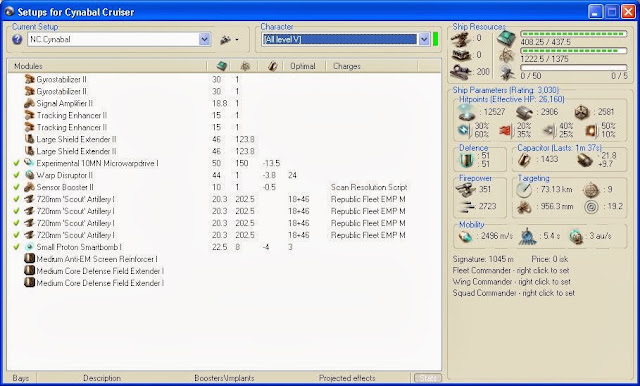Open the Projected effects tab
This screenshot has height=386, width=640.
(347, 378)
